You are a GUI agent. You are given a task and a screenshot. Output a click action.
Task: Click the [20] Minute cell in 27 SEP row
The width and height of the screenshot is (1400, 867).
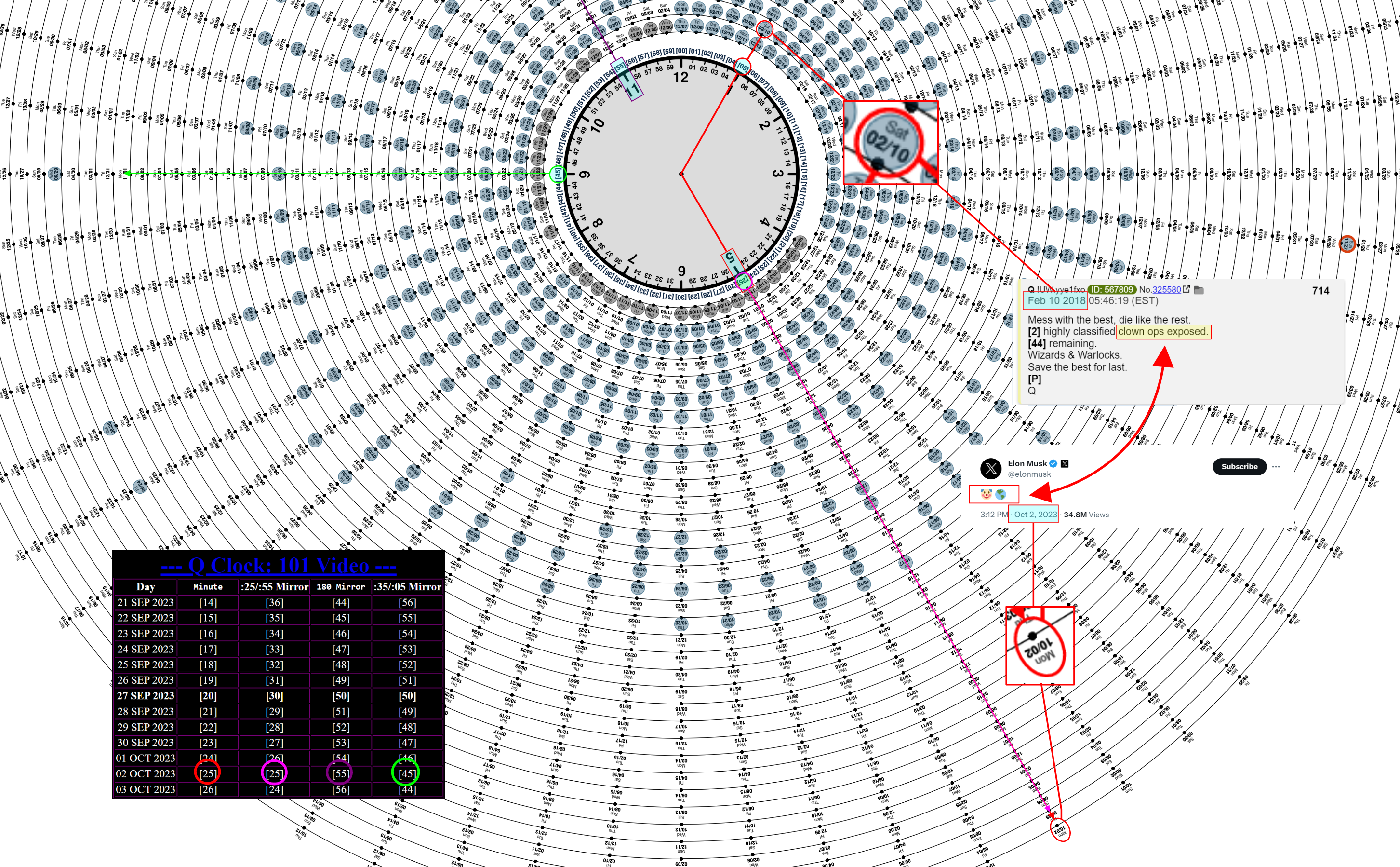pos(208,695)
